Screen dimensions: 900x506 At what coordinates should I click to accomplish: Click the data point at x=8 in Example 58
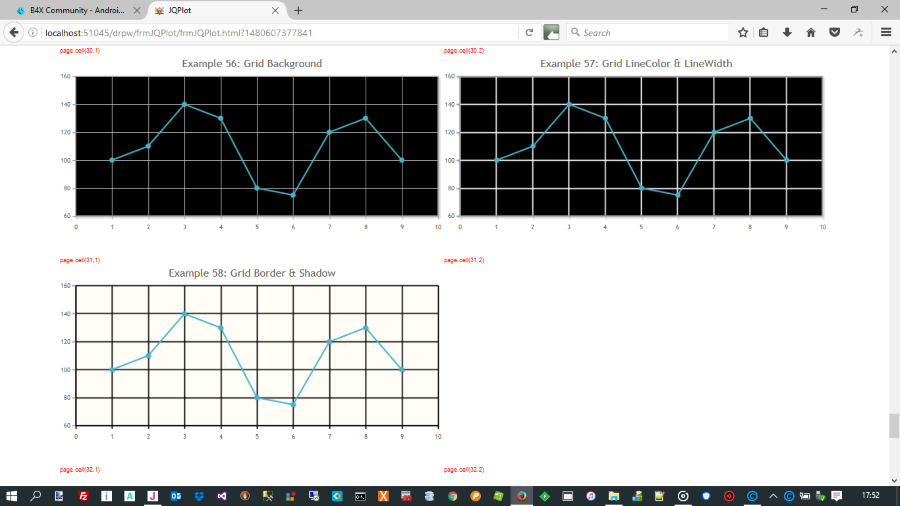(x=366, y=328)
